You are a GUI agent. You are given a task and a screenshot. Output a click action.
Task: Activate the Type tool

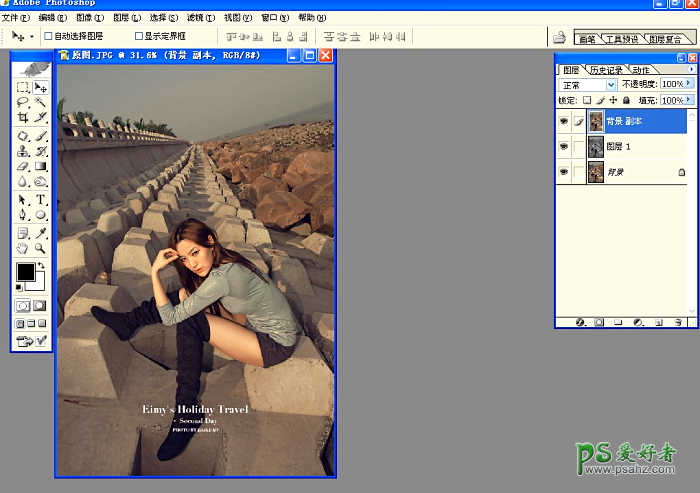point(41,199)
